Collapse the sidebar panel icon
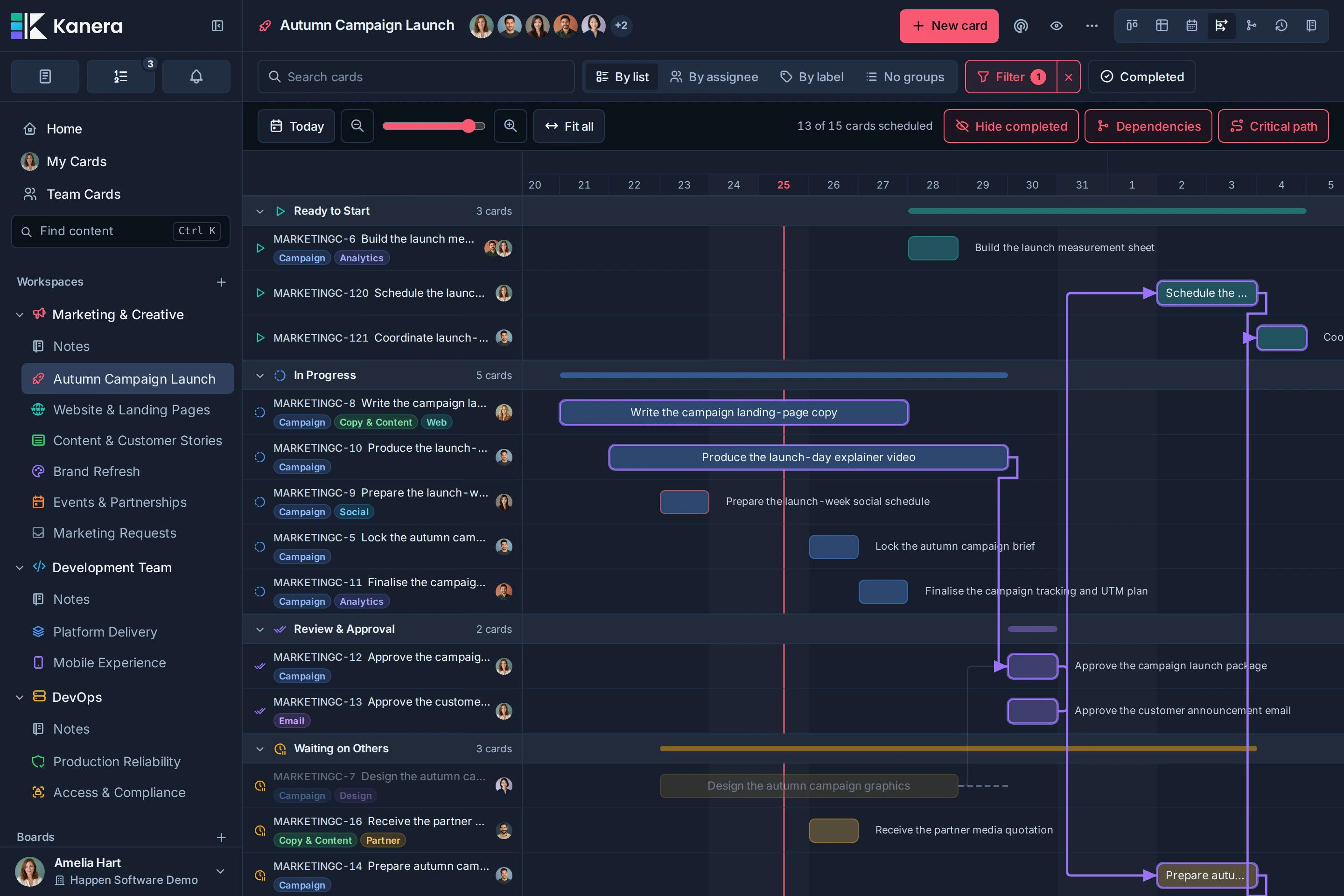1344x896 pixels. pyautogui.click(x=217, y=26)
